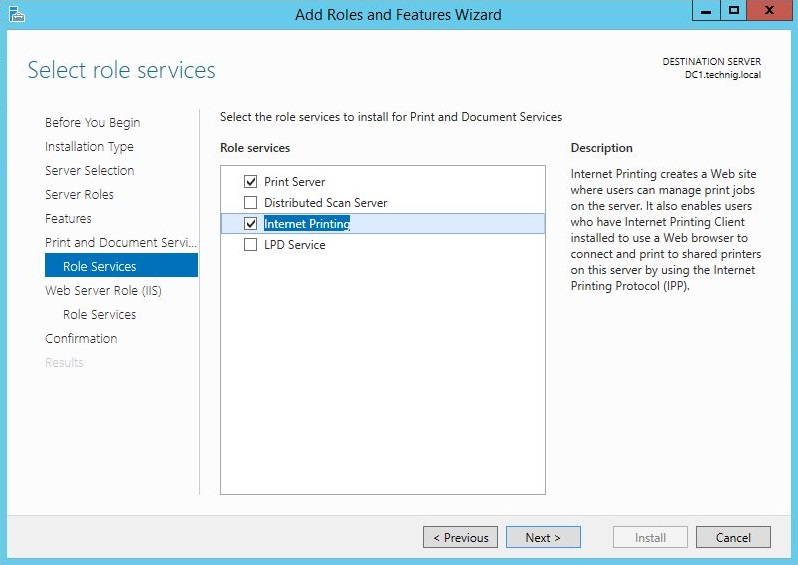Open Web Server Role (IIS) step
Image resolution: width=798 pixels, height=565 pixels.
pyautogui.click(x=103, y=291)
